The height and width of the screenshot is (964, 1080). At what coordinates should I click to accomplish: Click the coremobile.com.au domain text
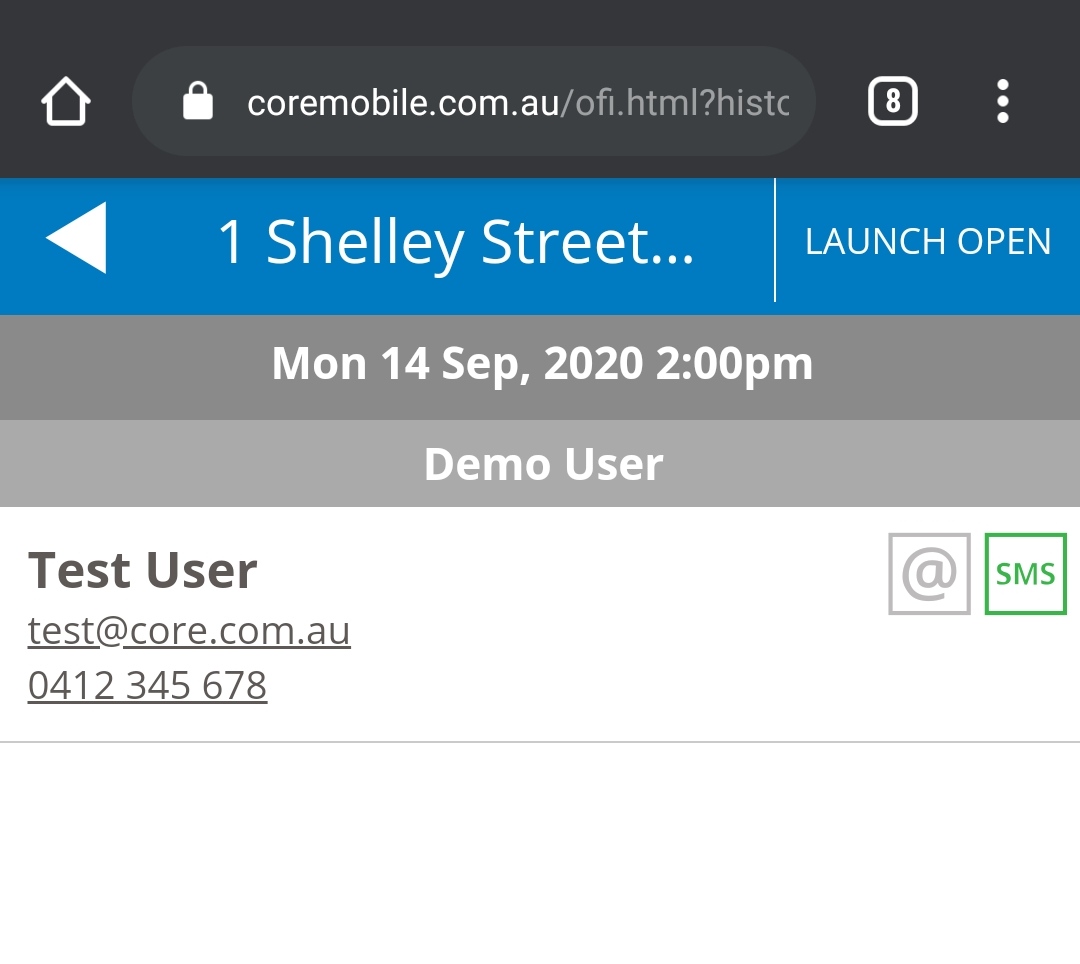click(402, 103)
